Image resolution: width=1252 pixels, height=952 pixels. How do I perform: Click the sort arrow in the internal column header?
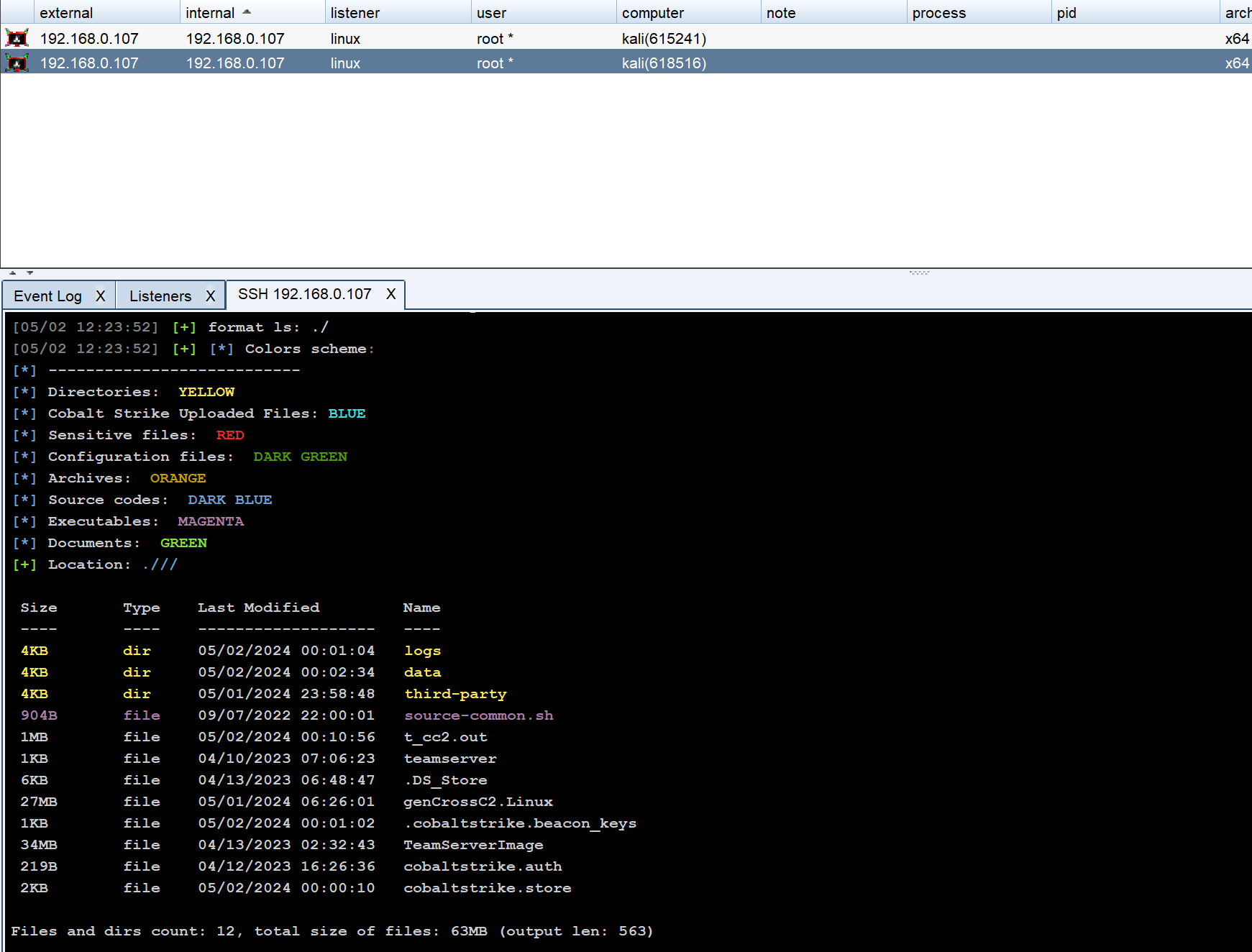click(x=247, y=12)
